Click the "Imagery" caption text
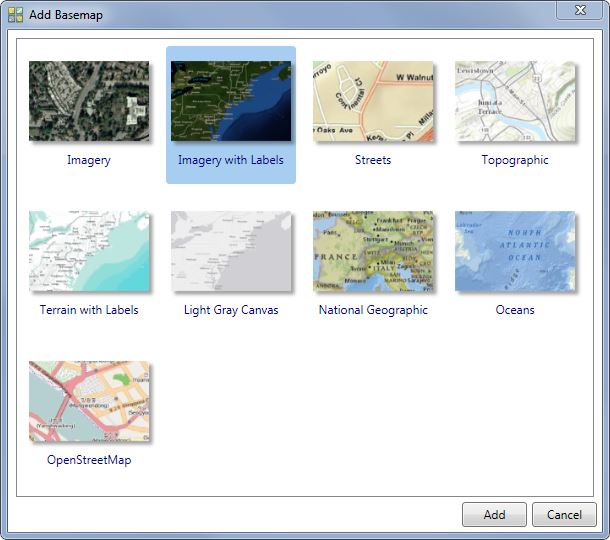Screen dimensions: 610x540 (89, 160)
